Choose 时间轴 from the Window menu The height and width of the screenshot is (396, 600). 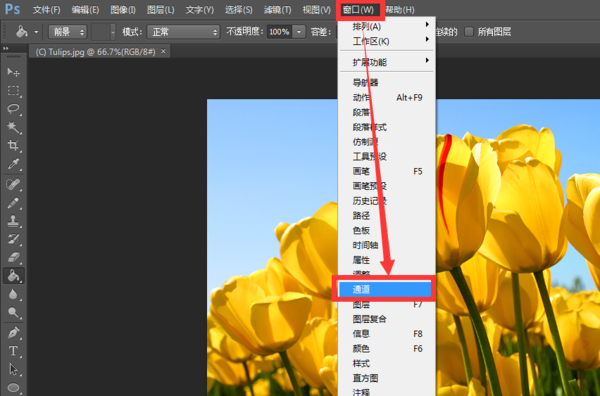pyautogui.click(x=386, y=245)
